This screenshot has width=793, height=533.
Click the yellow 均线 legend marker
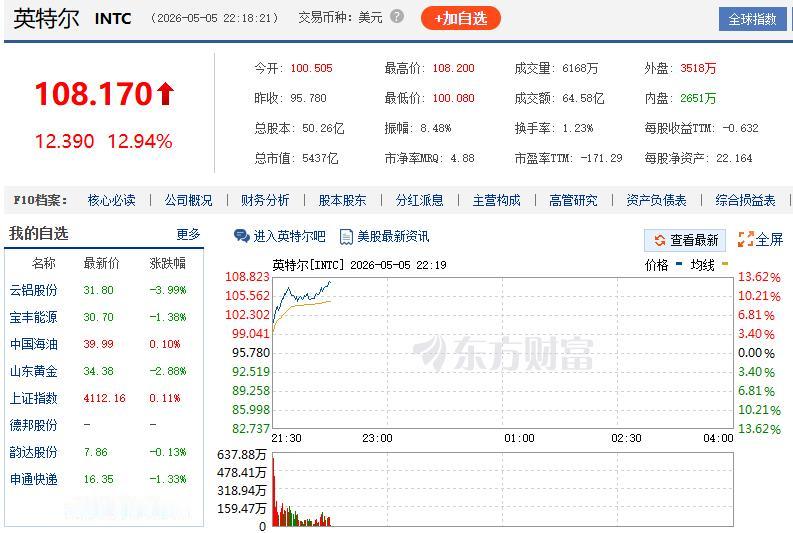pyautogui.click(x=725, y=263)
